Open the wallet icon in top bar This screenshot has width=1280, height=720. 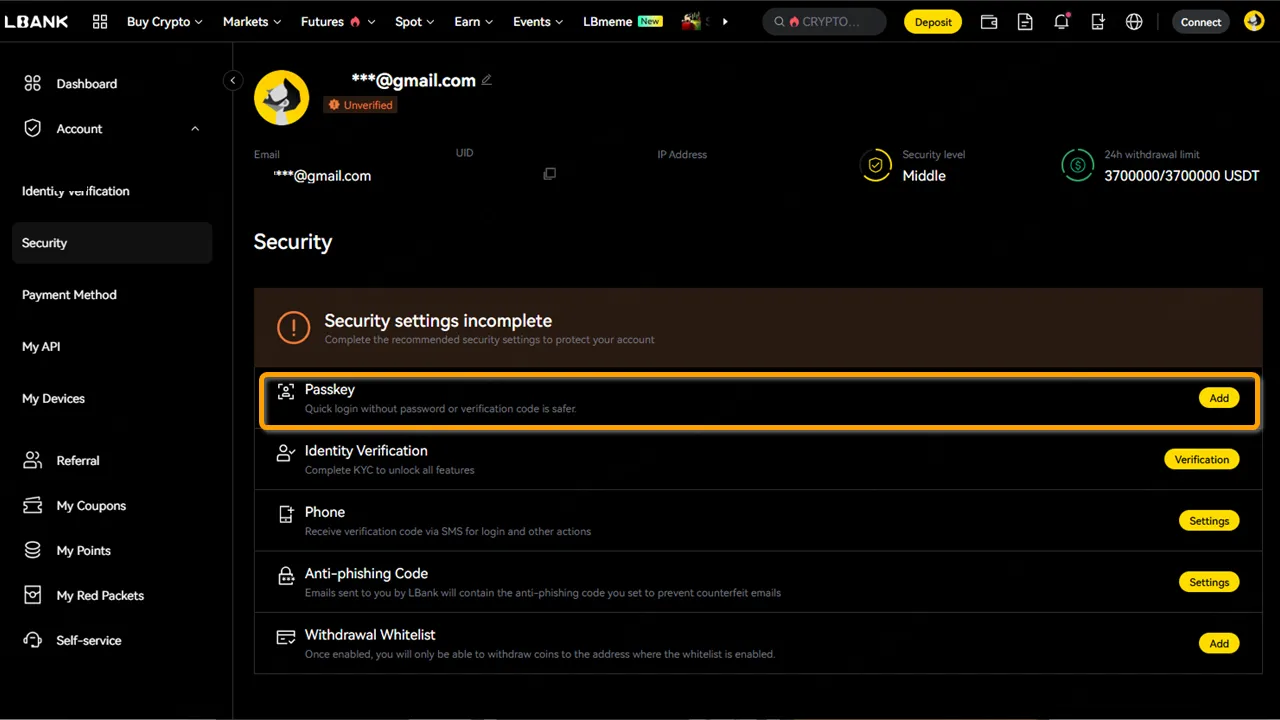pyautogui.click(x=988, y=22)
